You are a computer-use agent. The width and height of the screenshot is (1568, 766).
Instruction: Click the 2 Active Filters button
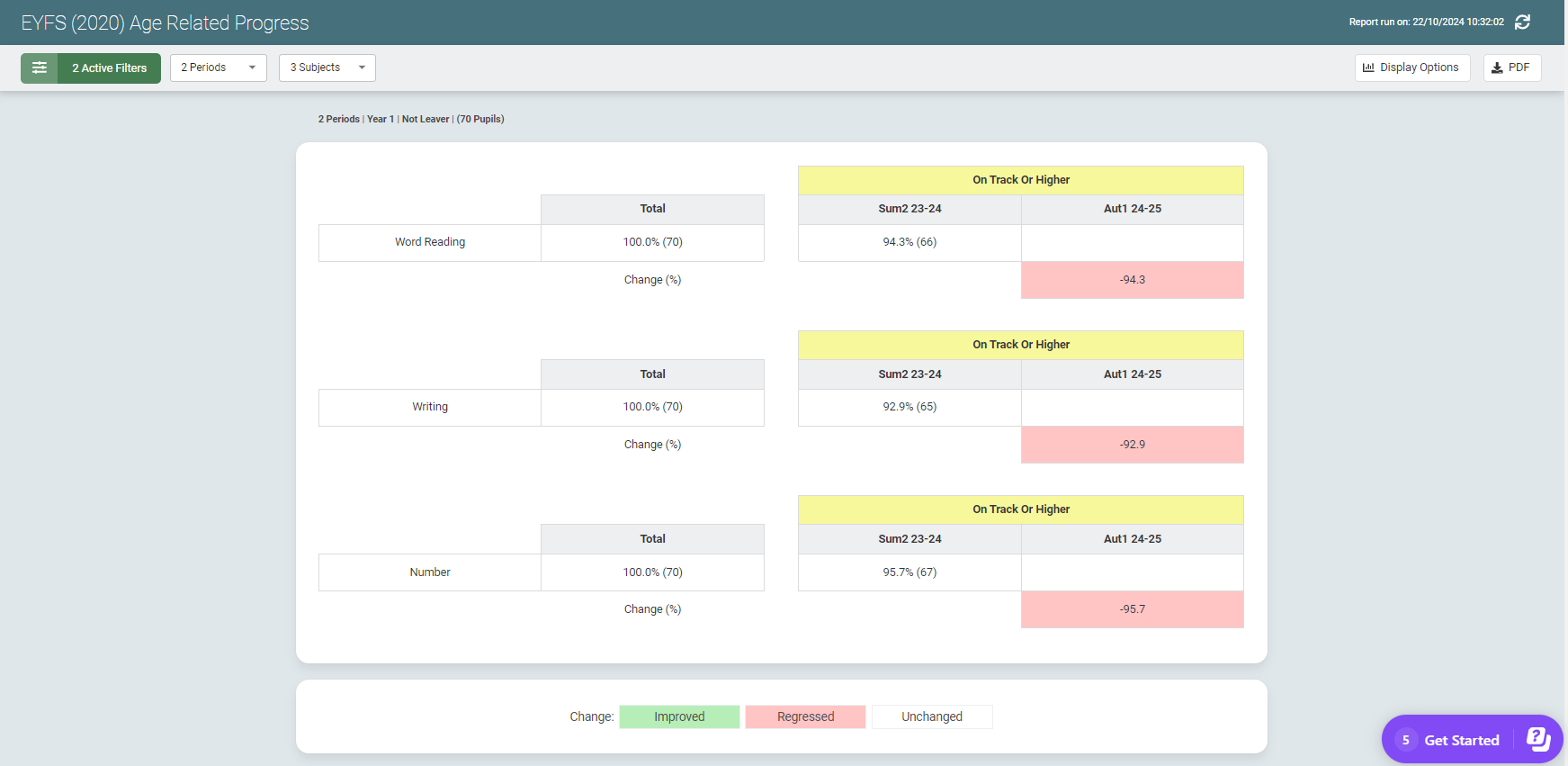coord(109,68)
